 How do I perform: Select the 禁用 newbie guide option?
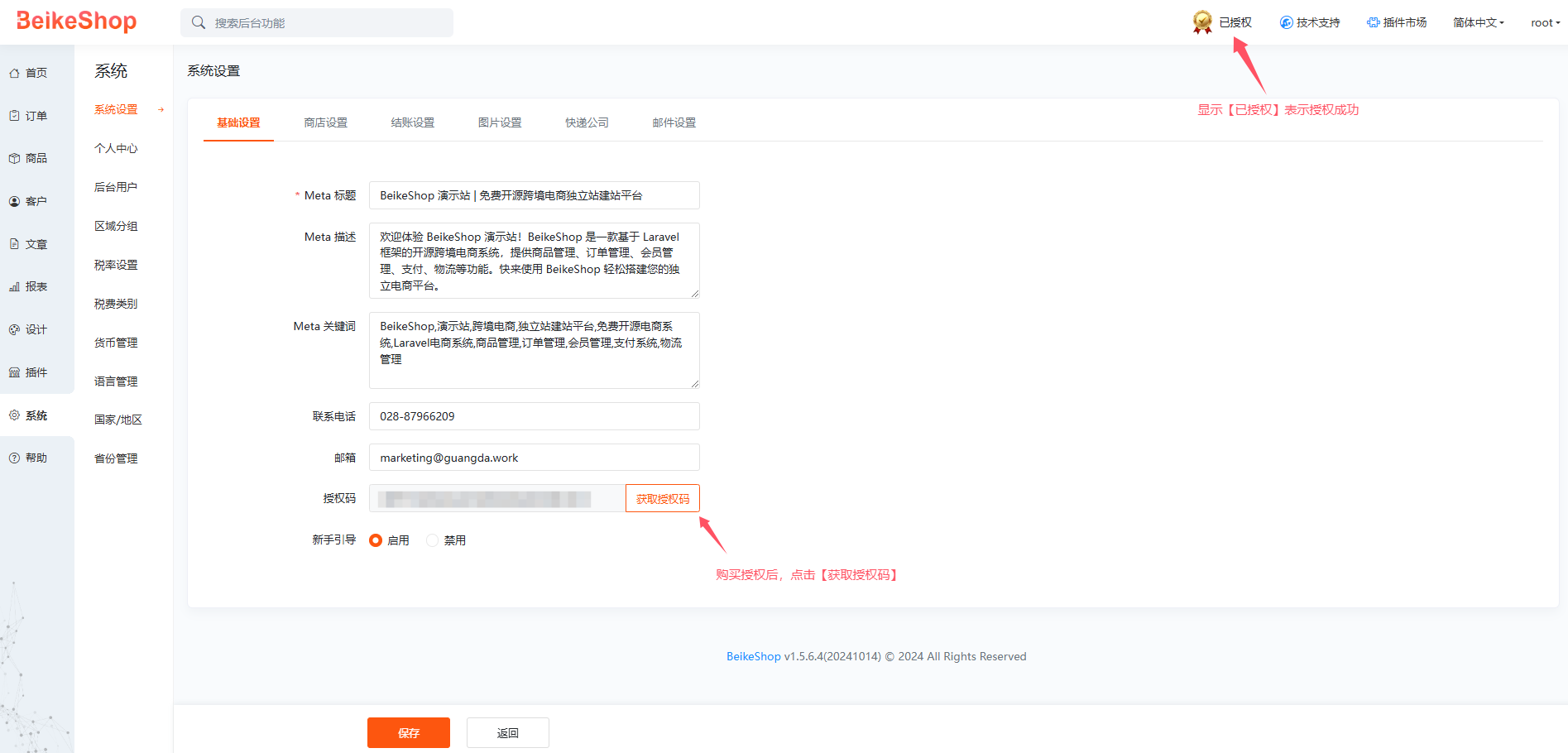pos(432,540)
